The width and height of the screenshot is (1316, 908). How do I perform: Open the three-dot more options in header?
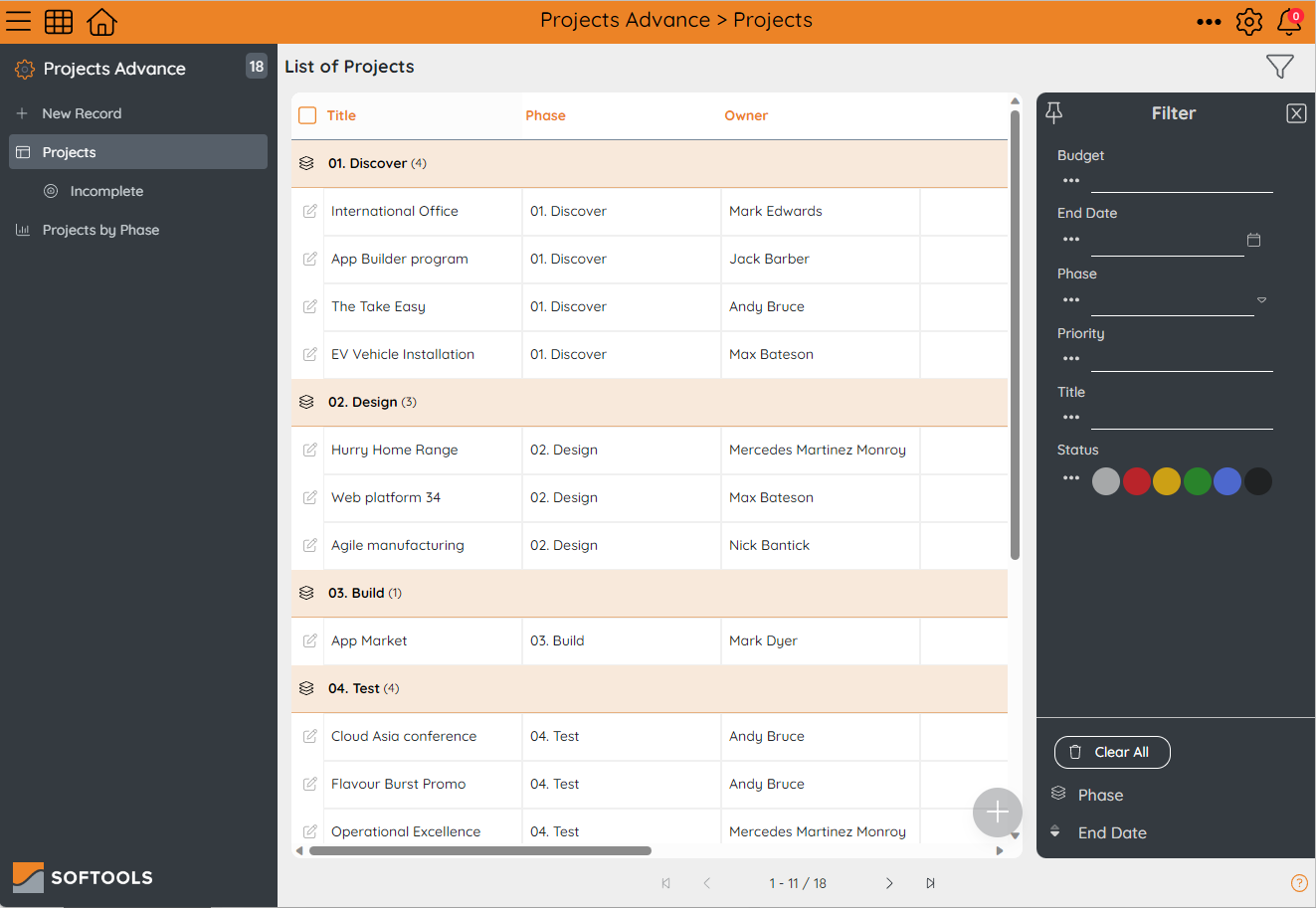point(1209,22)
